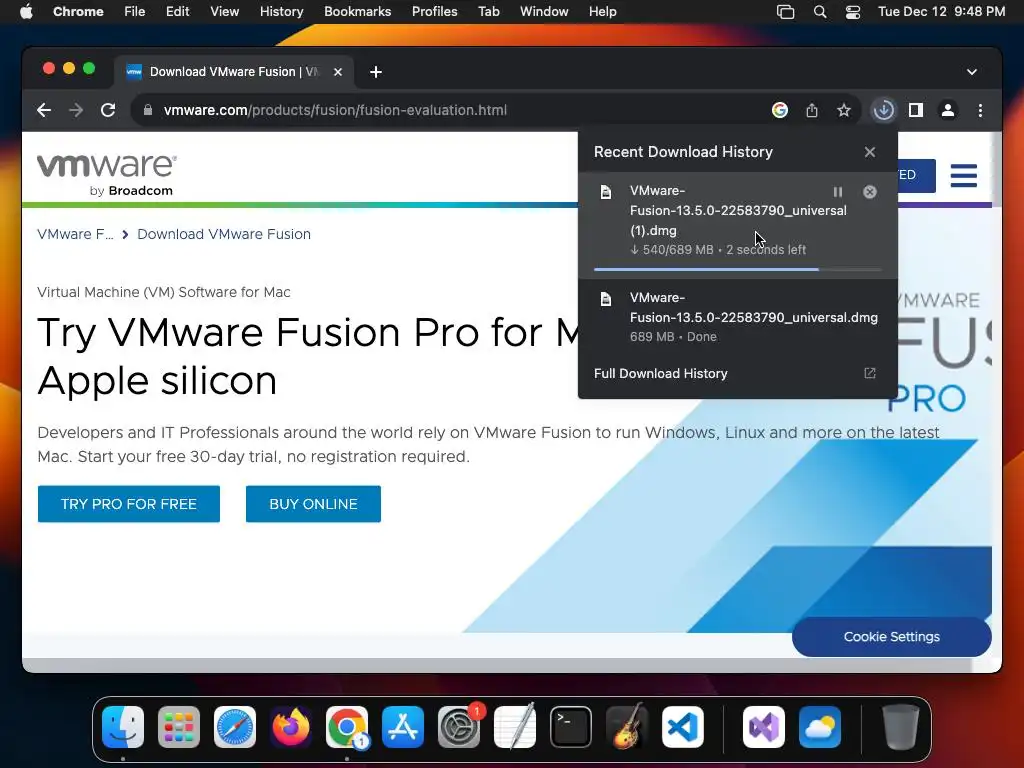This screenshot has width=1024, height=768.
Task: Open the App Store from the Dock
Action: (403, 727)
